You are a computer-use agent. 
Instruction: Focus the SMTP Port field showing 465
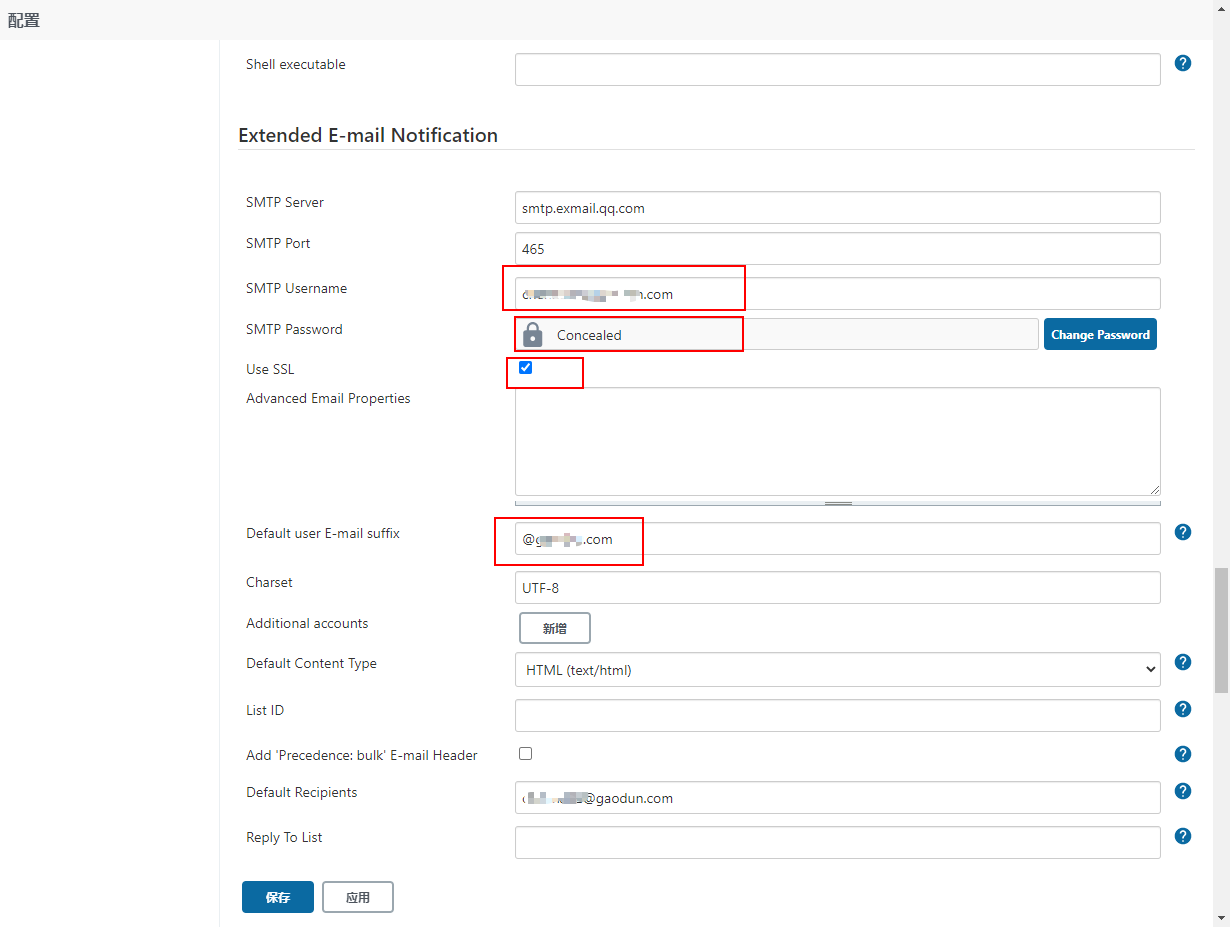(838, 249)
